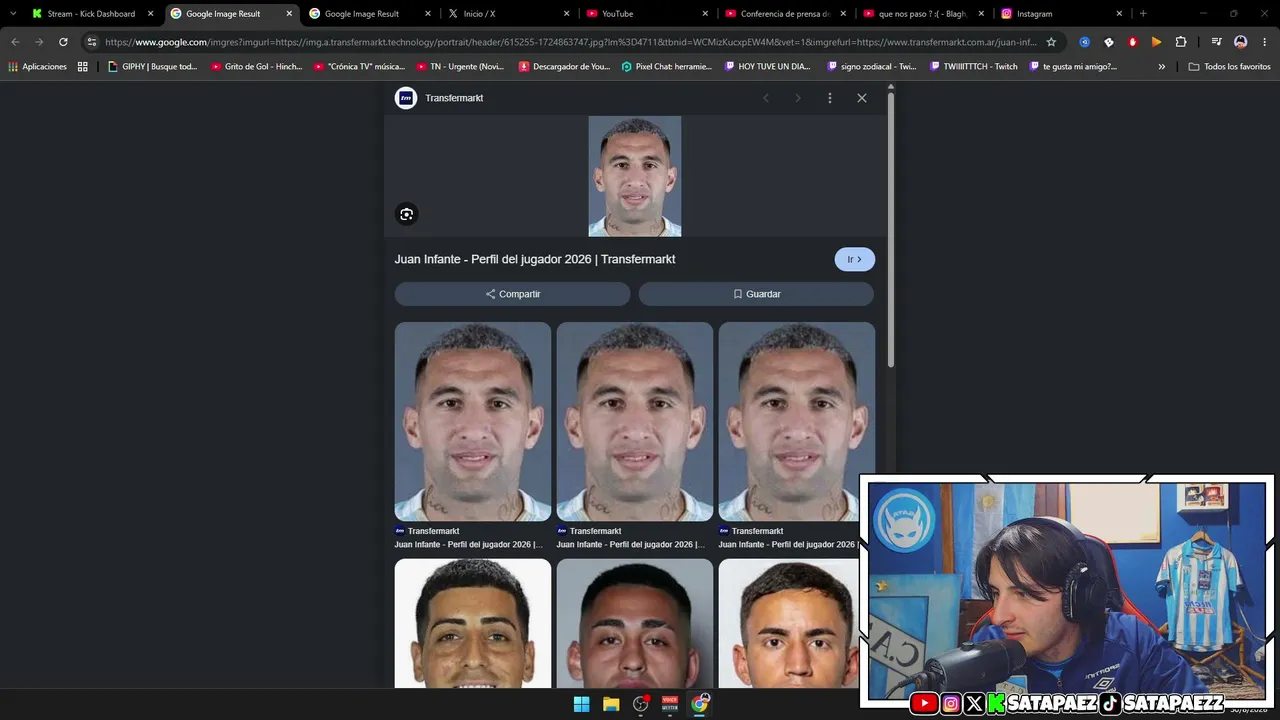The image size is (1280, 720).
Task: Reload the current page
Action: click(63, 42)
